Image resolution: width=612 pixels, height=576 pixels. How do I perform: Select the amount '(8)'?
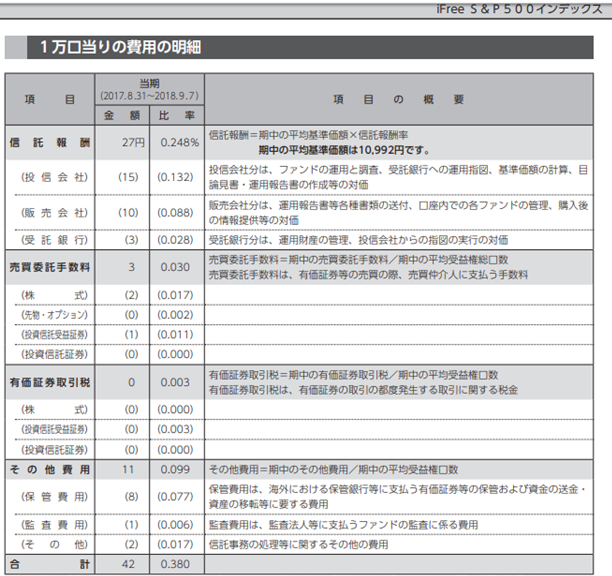pyautogui.click(x=131, y=497)
